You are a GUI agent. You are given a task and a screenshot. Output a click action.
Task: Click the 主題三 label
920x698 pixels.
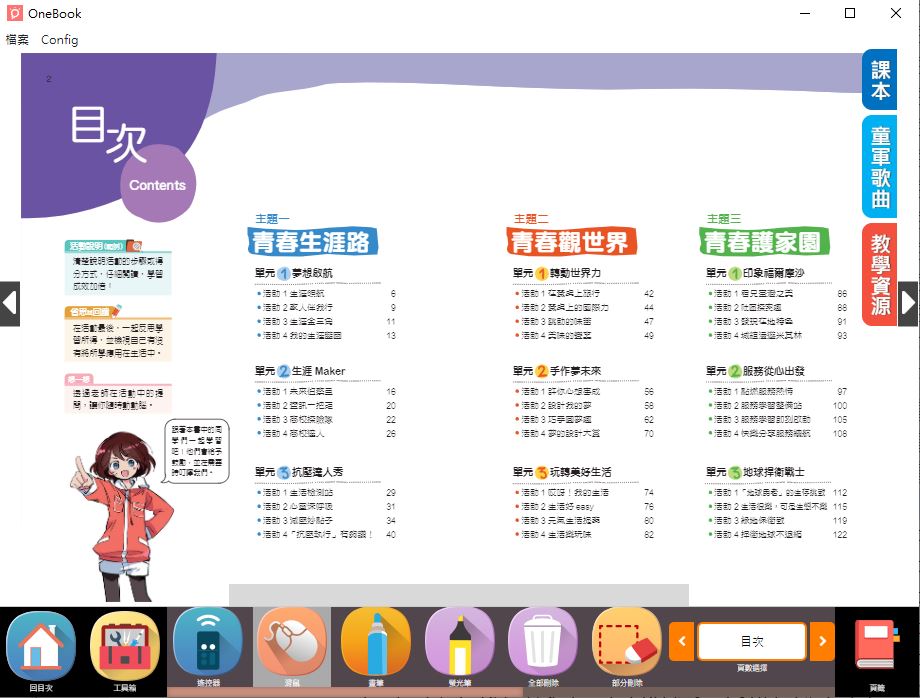723,219
